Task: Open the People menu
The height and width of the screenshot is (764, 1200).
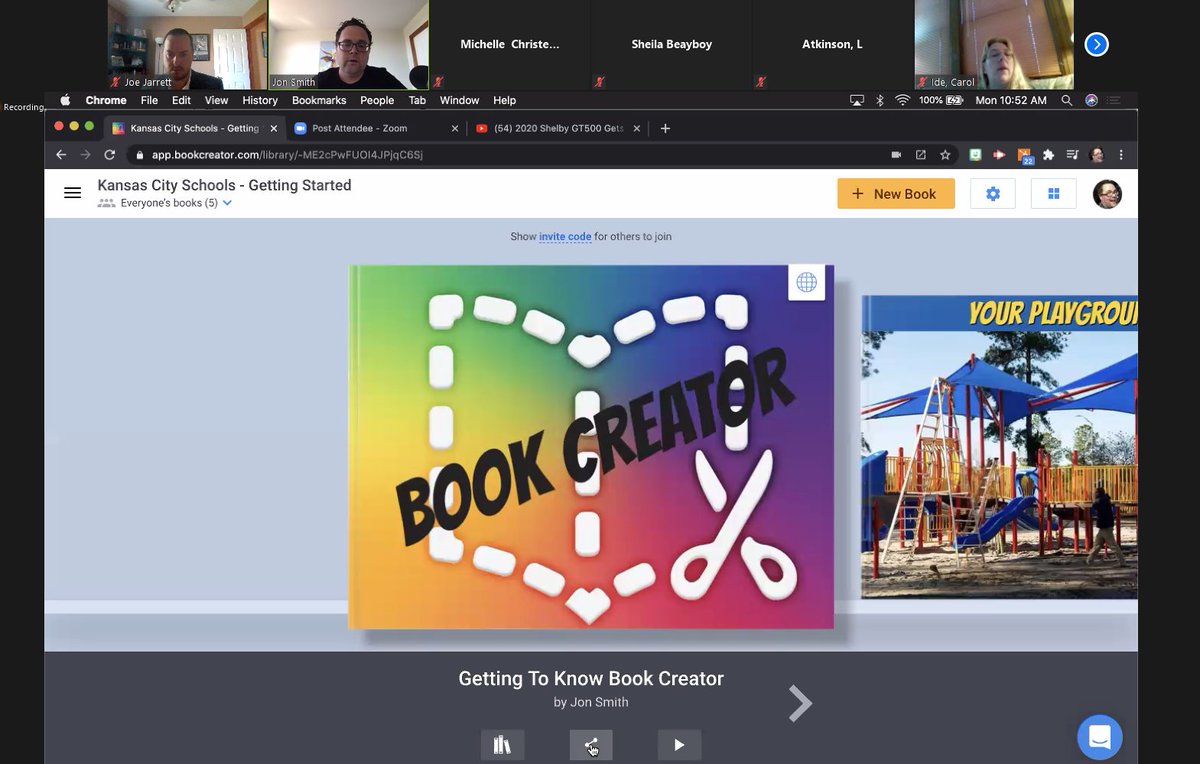Action: click(x=377, y=100)
